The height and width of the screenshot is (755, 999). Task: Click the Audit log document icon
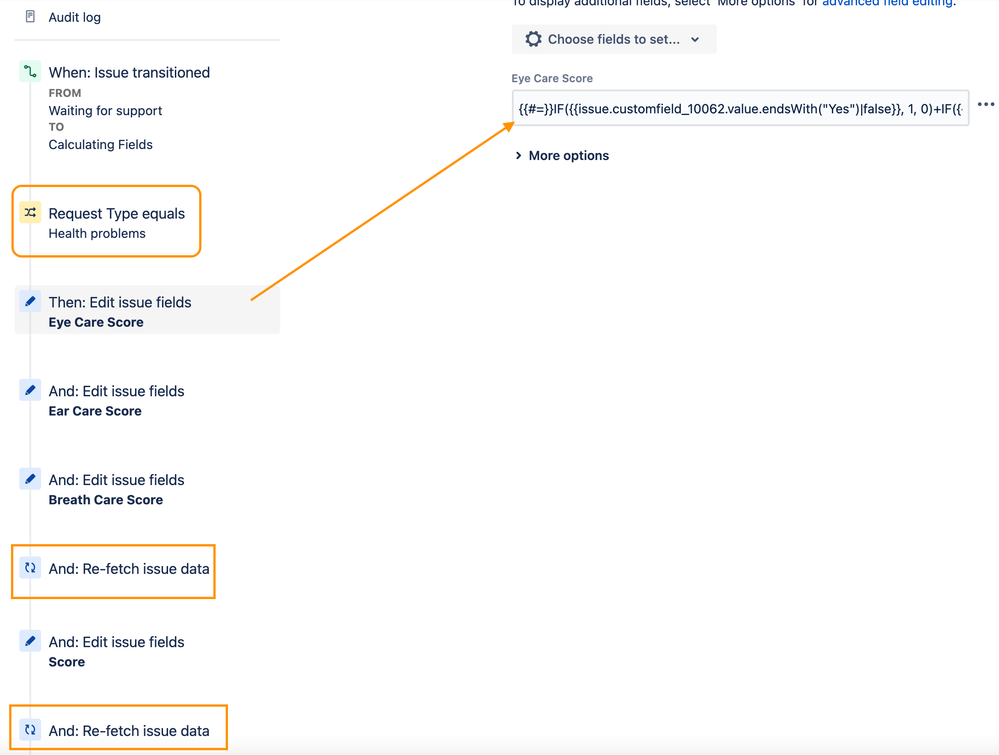(30, 17)
